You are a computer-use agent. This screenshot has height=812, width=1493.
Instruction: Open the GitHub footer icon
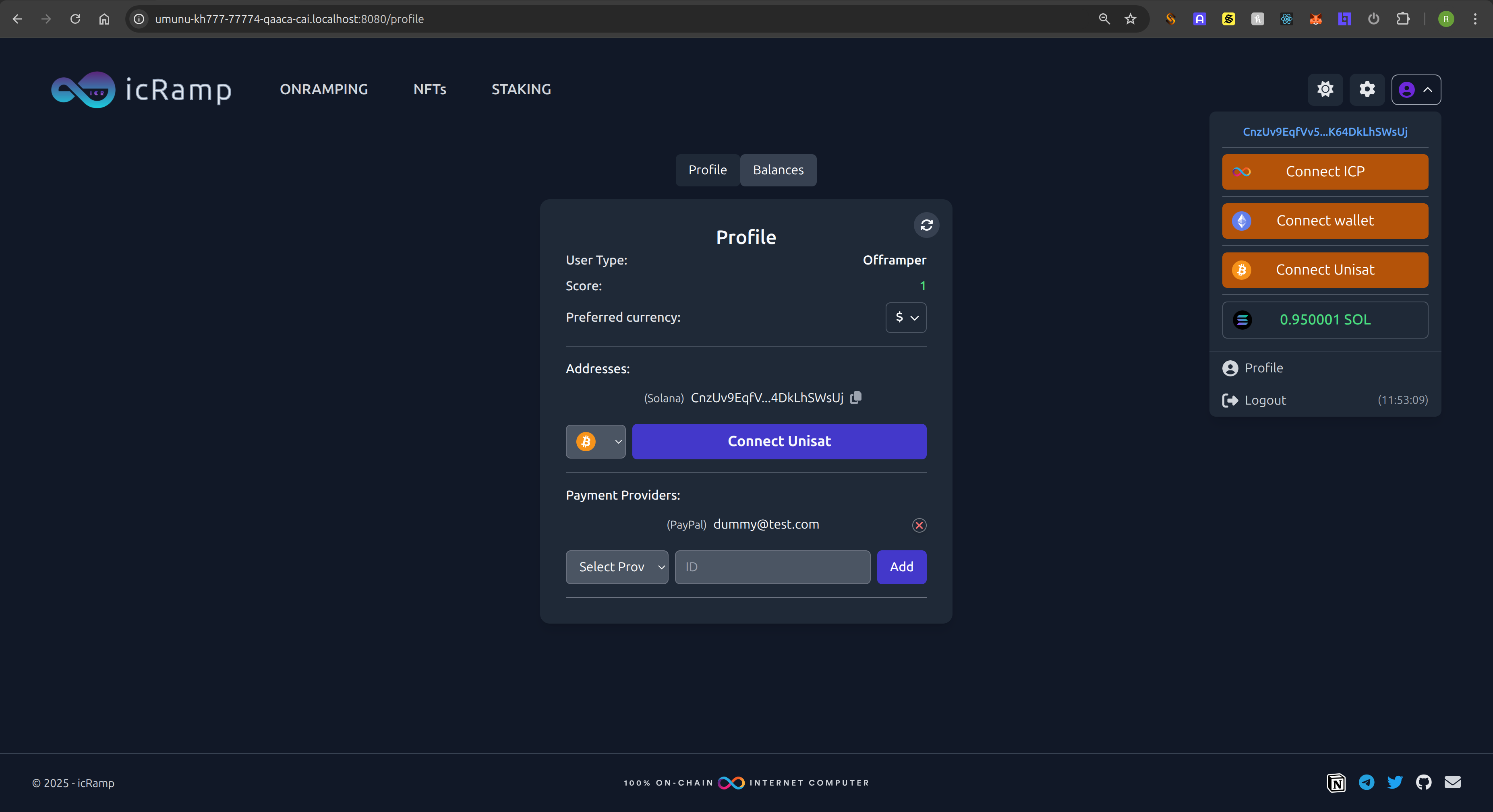coord(1423,783)
